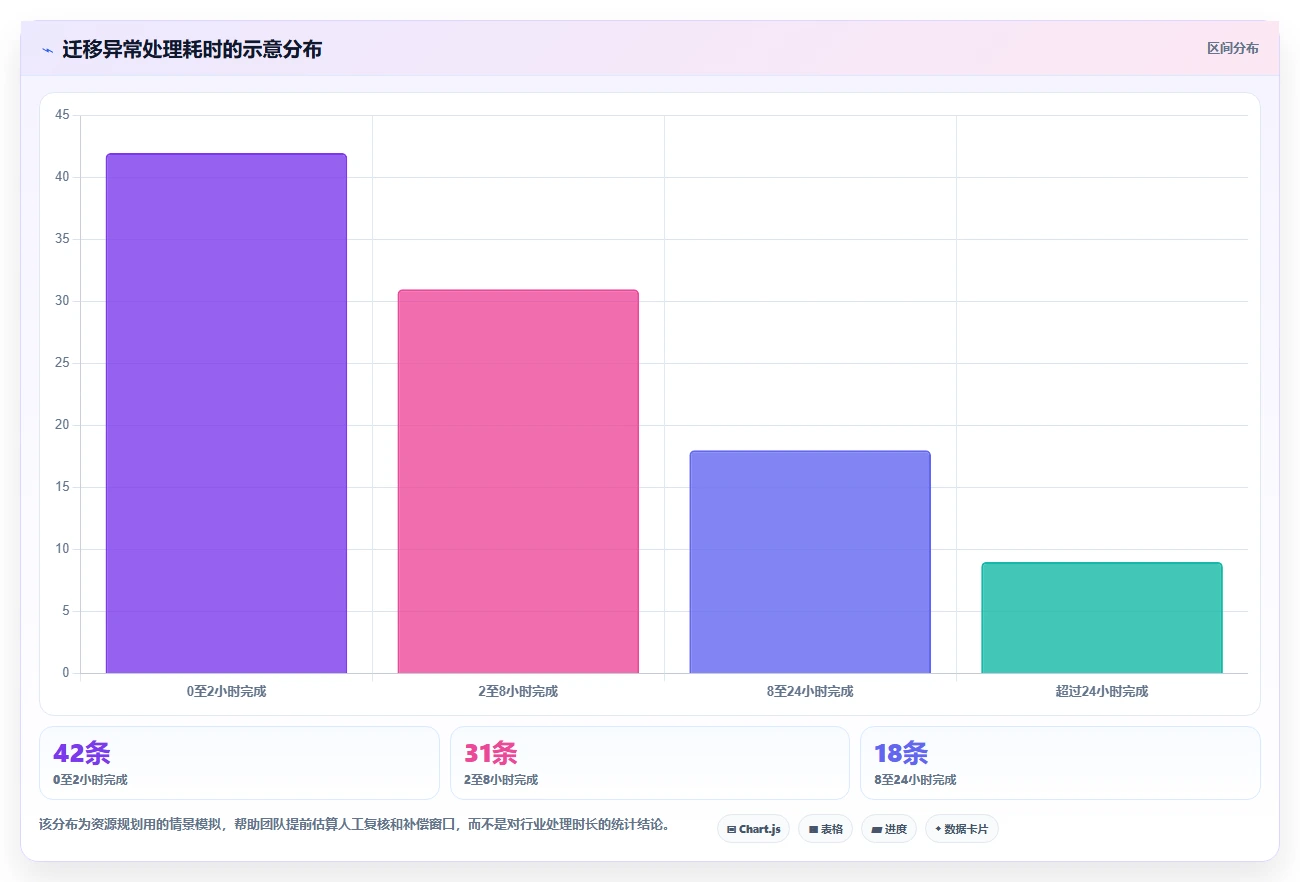
Task: Click the pink 2至8小时完成 bar
Action: (x=518, y=481)
